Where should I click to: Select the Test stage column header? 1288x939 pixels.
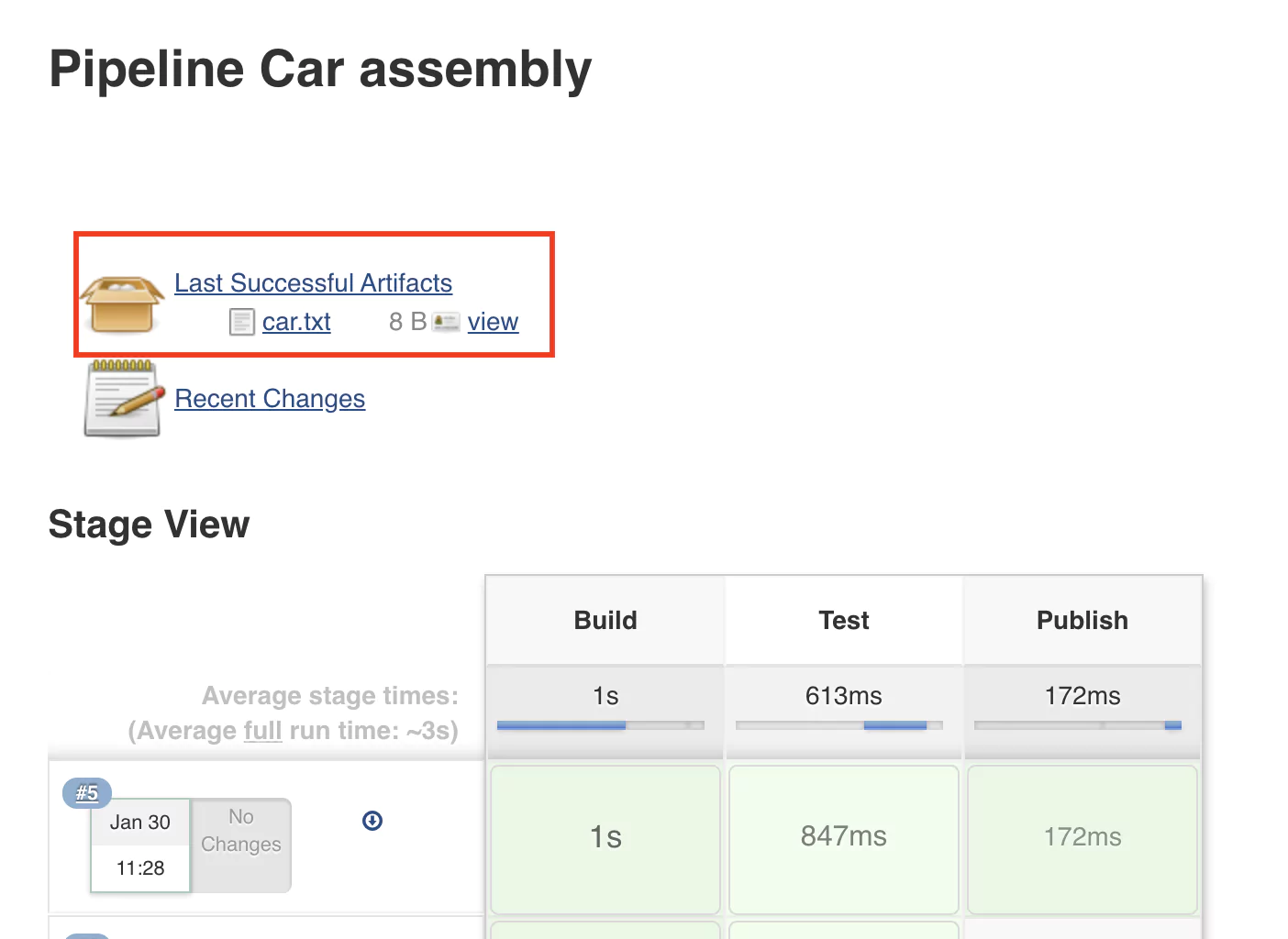(844, 621)
